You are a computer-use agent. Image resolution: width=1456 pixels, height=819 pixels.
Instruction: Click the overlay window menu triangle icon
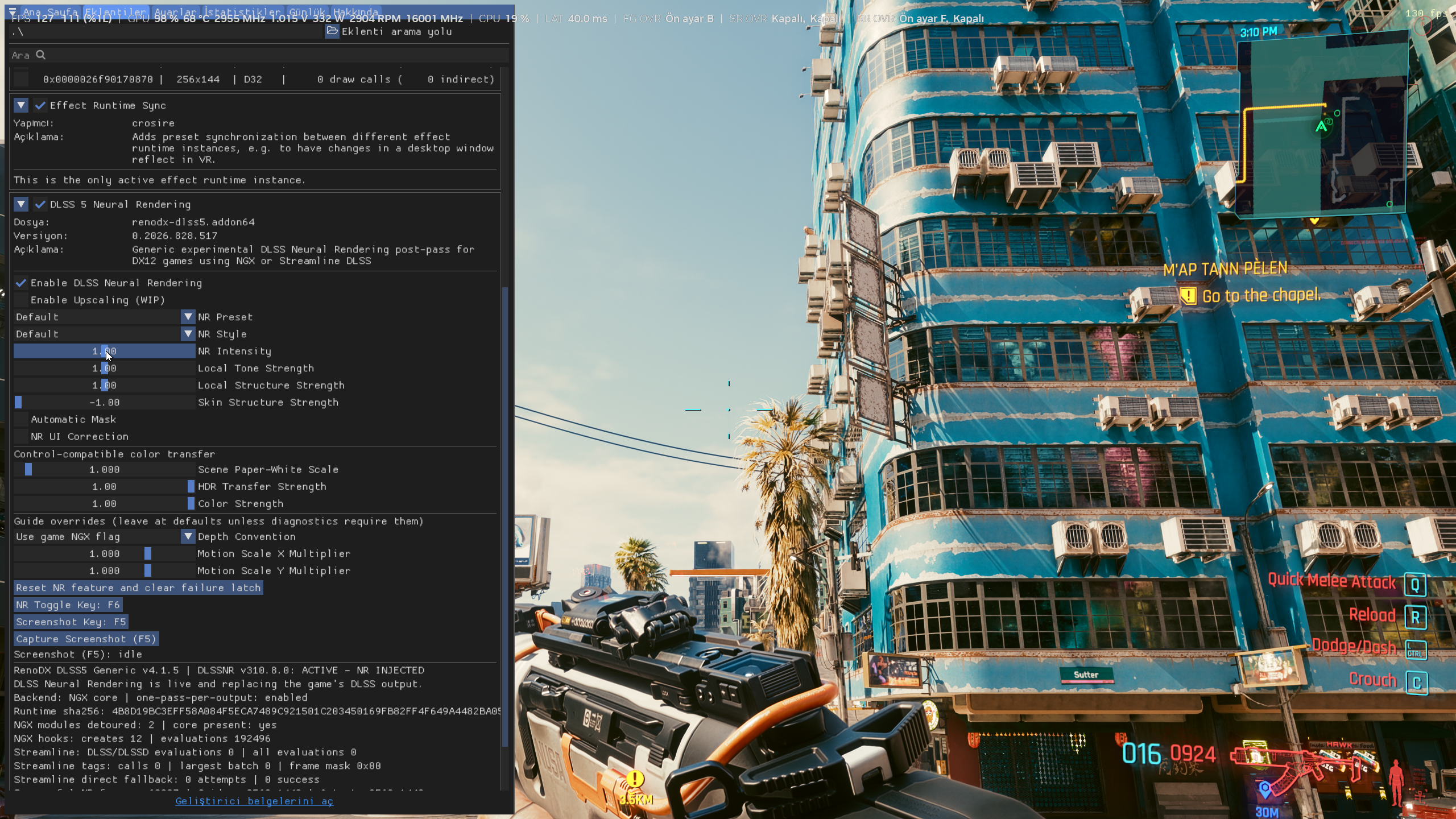pos(13,11)
